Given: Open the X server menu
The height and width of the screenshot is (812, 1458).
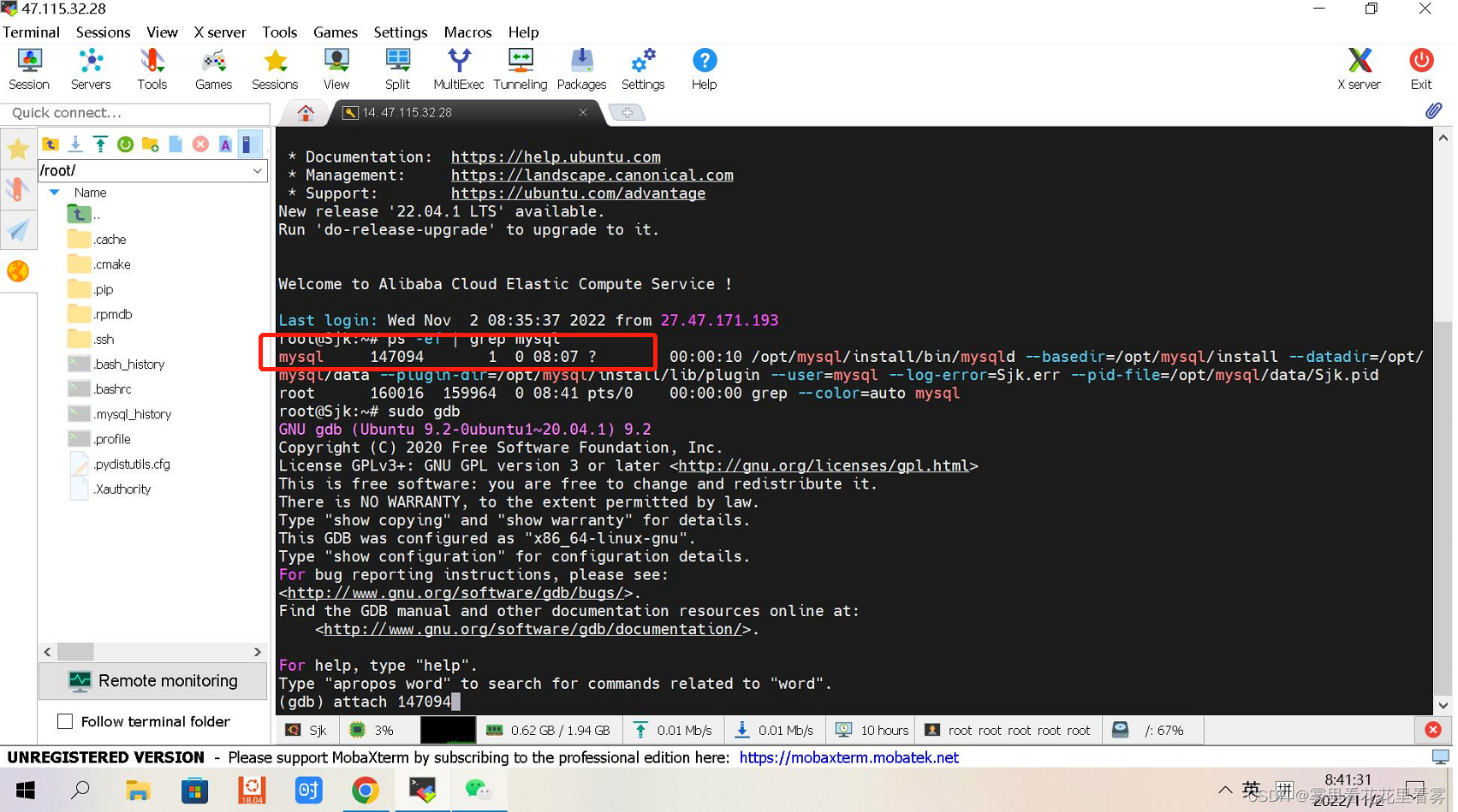Looking at the screenshot, I should point(219,32).
